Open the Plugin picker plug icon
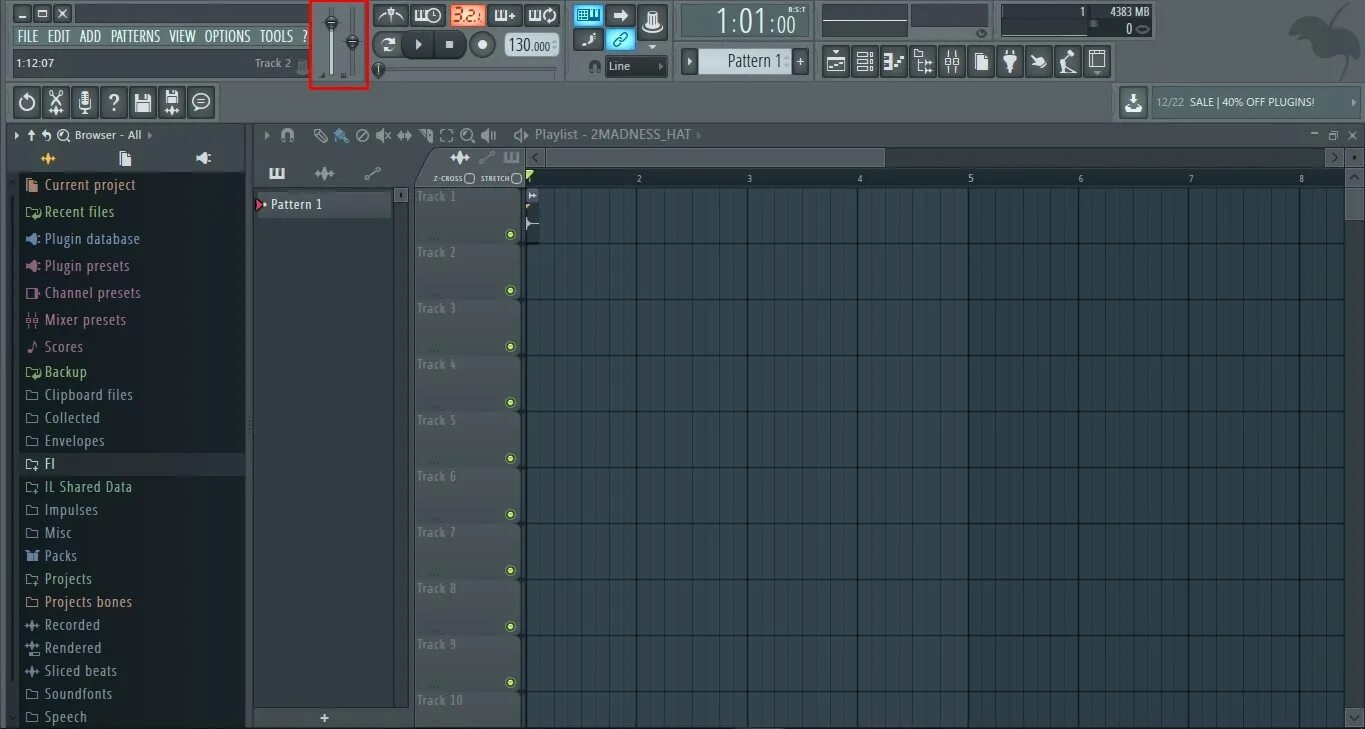 click(x=1010, y=62)
